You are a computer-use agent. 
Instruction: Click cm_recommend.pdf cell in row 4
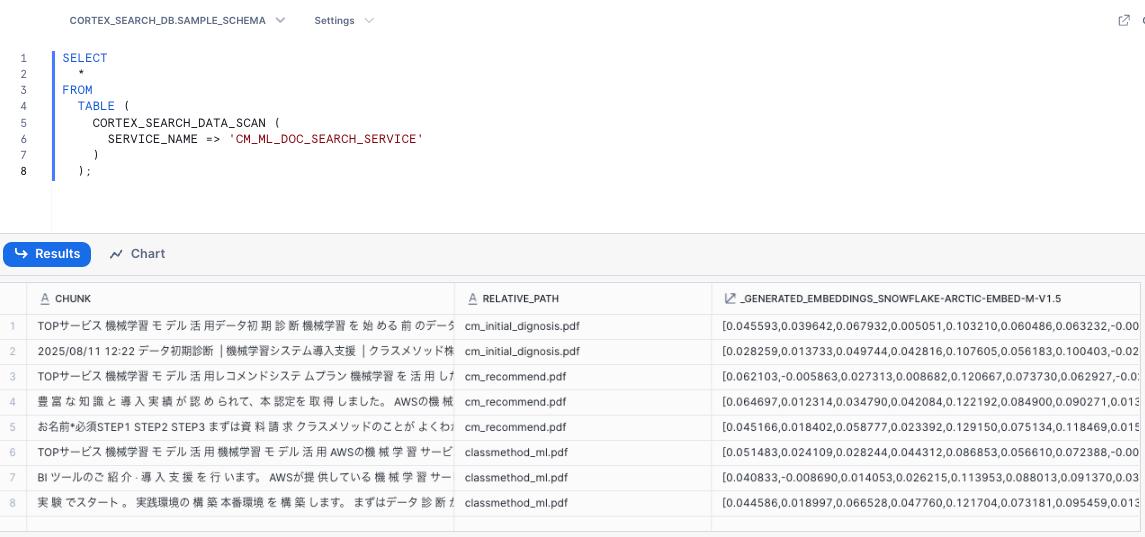point(583,402)
